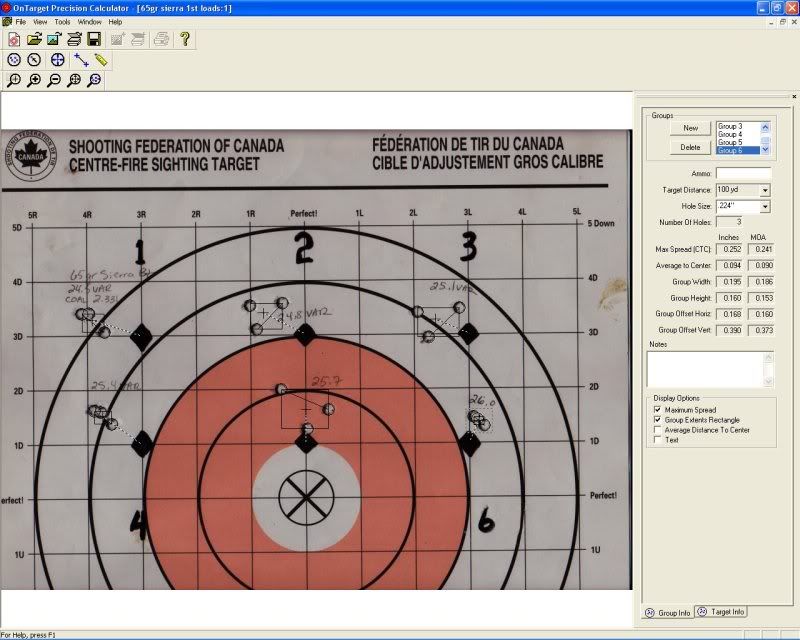The height and width of the screenshot is (640, 800).
Task: Enable Average Distance To Center option
Action: [658, 430]
